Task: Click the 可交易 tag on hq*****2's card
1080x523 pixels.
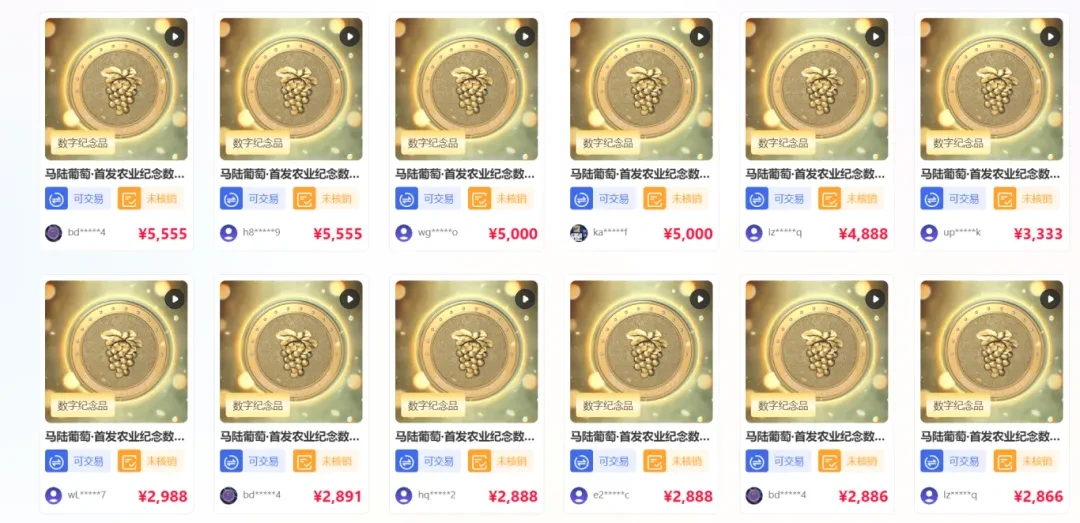Action: point(438,461)
